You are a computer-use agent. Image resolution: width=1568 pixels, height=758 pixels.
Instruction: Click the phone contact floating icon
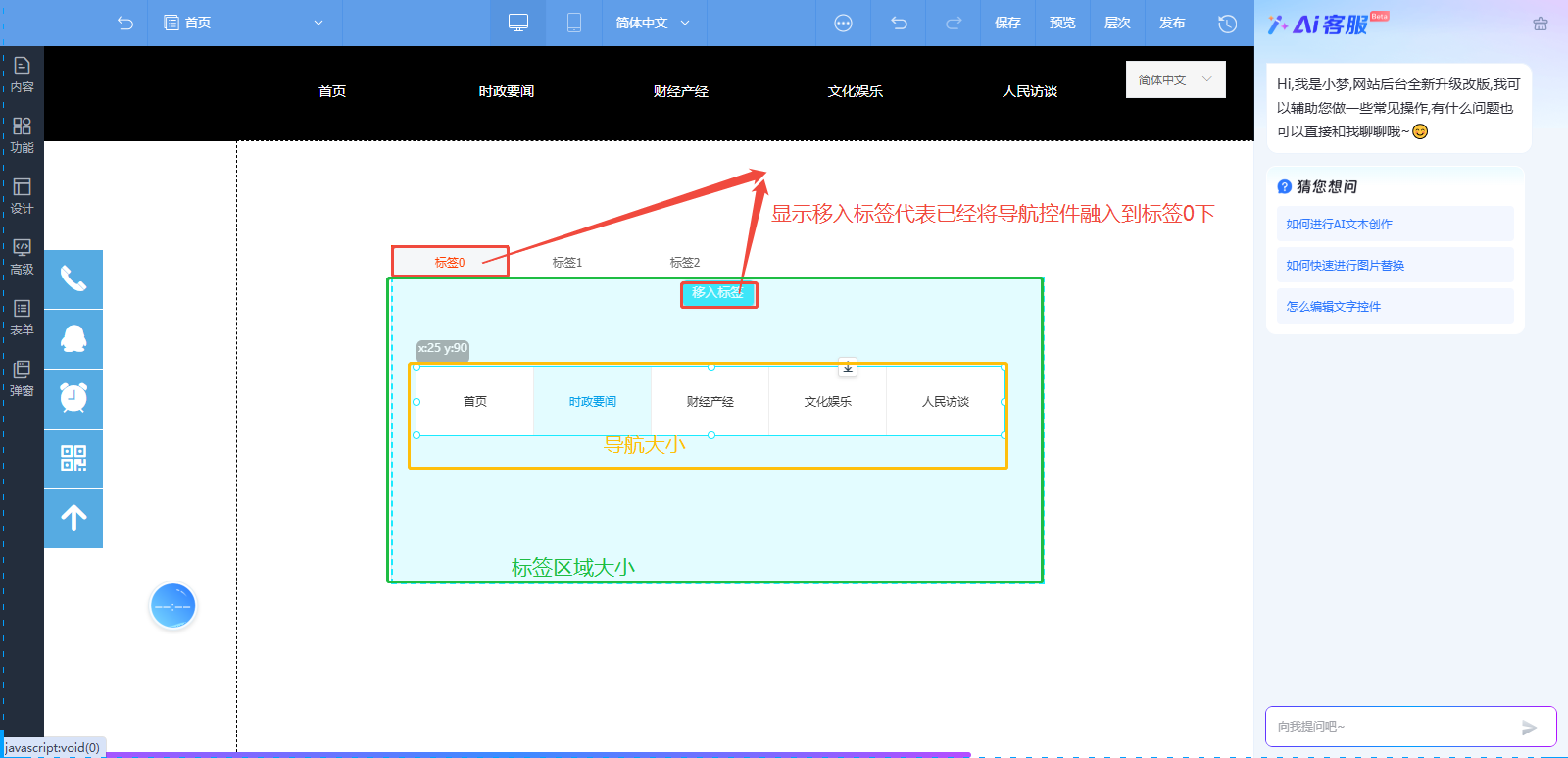click(x=73, y=279)
